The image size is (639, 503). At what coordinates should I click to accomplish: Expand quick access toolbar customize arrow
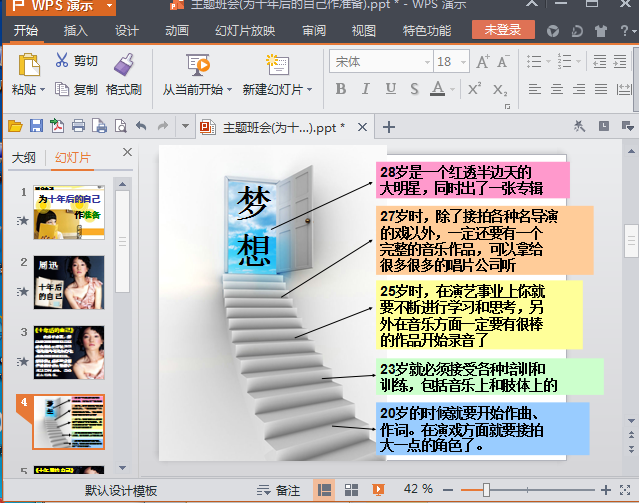(x=185, y=126)
